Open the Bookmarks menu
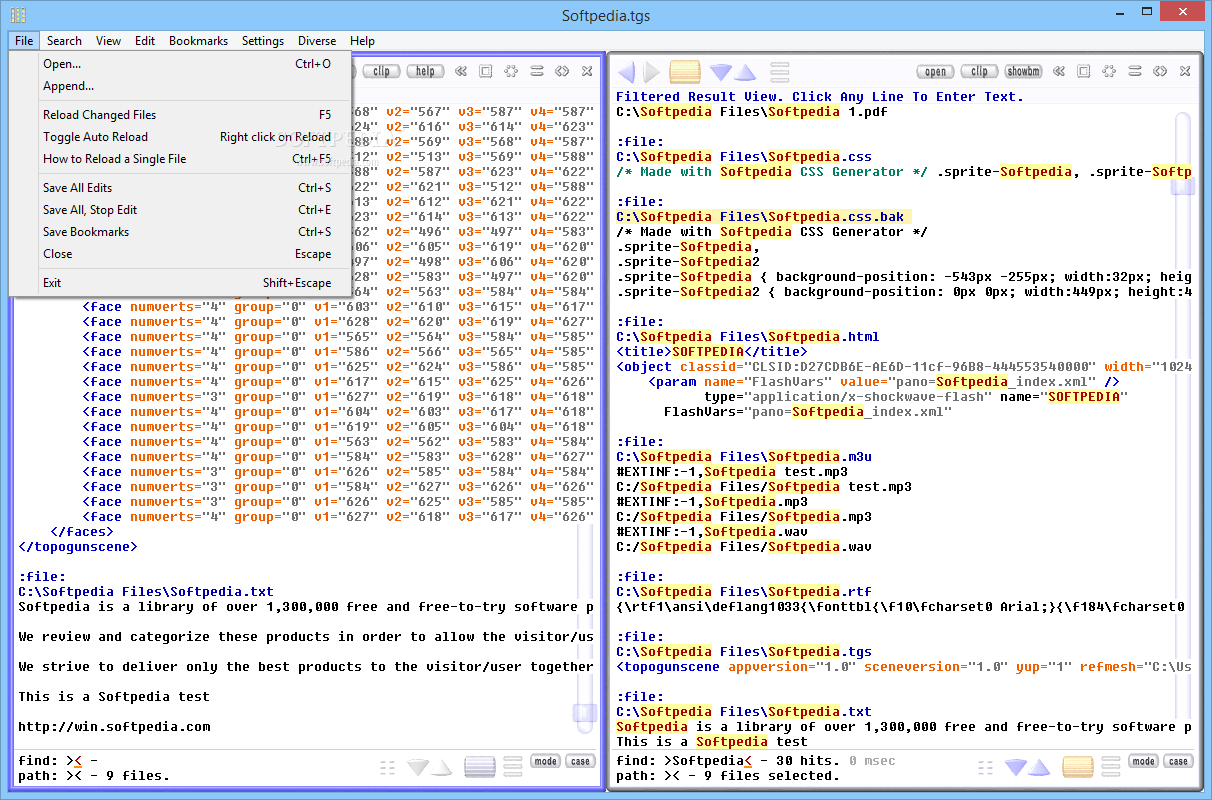 click(198, 41)
